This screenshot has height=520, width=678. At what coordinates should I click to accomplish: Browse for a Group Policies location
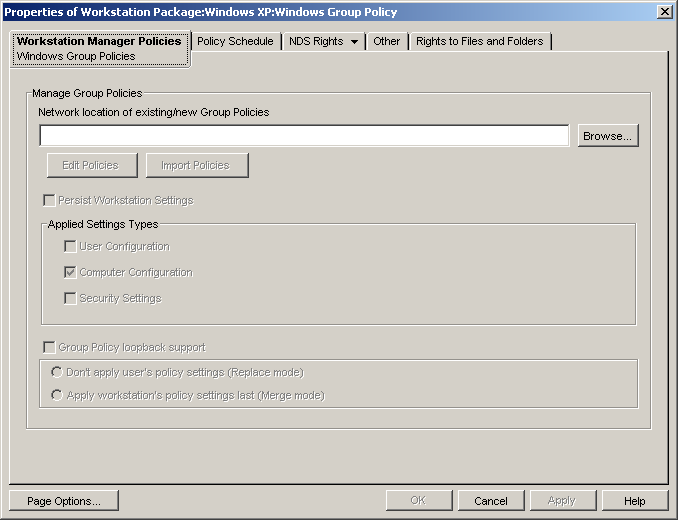[608, 136]
